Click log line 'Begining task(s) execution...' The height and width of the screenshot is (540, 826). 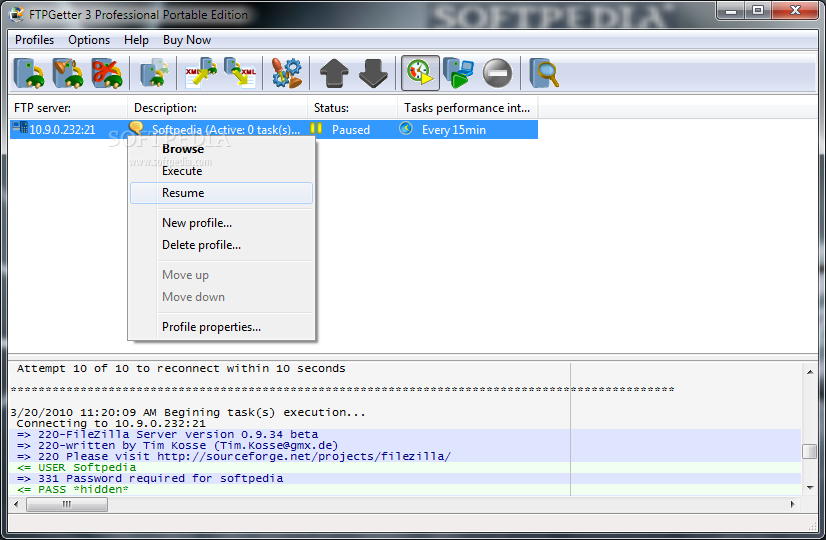tap(188, 413)
